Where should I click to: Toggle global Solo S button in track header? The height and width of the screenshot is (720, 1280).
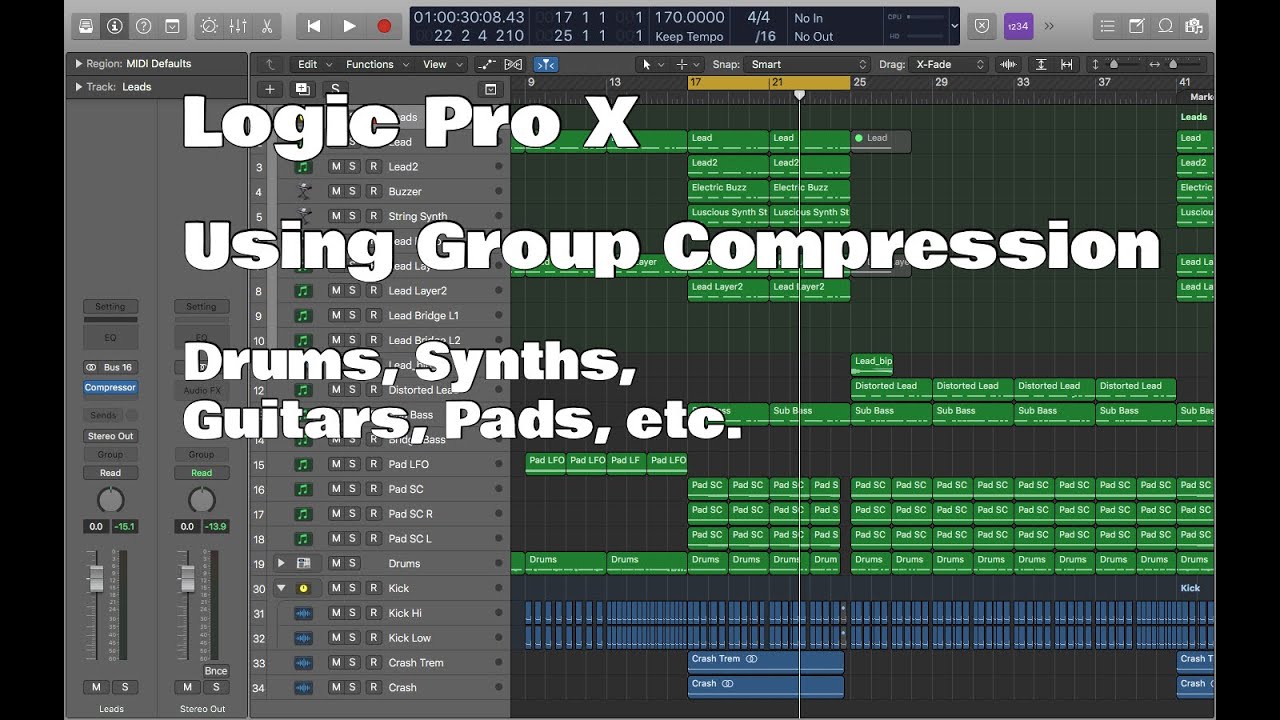point(334,89)
